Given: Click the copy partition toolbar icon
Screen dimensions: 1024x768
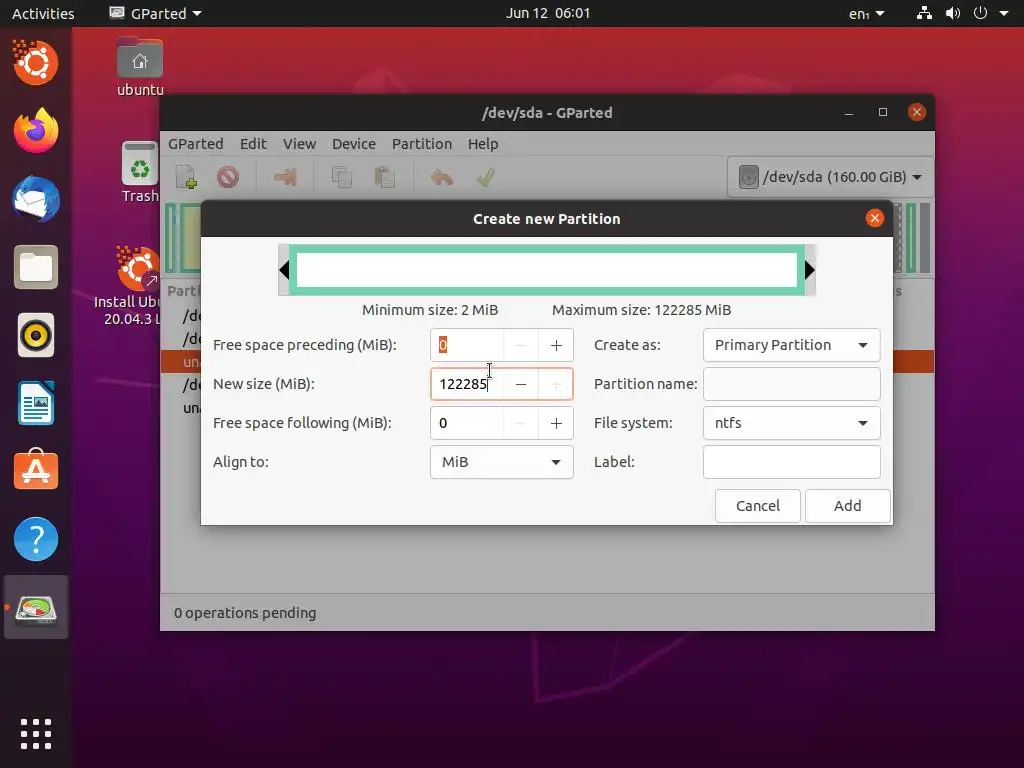Looking at the screenshot, I should (342, 177).
